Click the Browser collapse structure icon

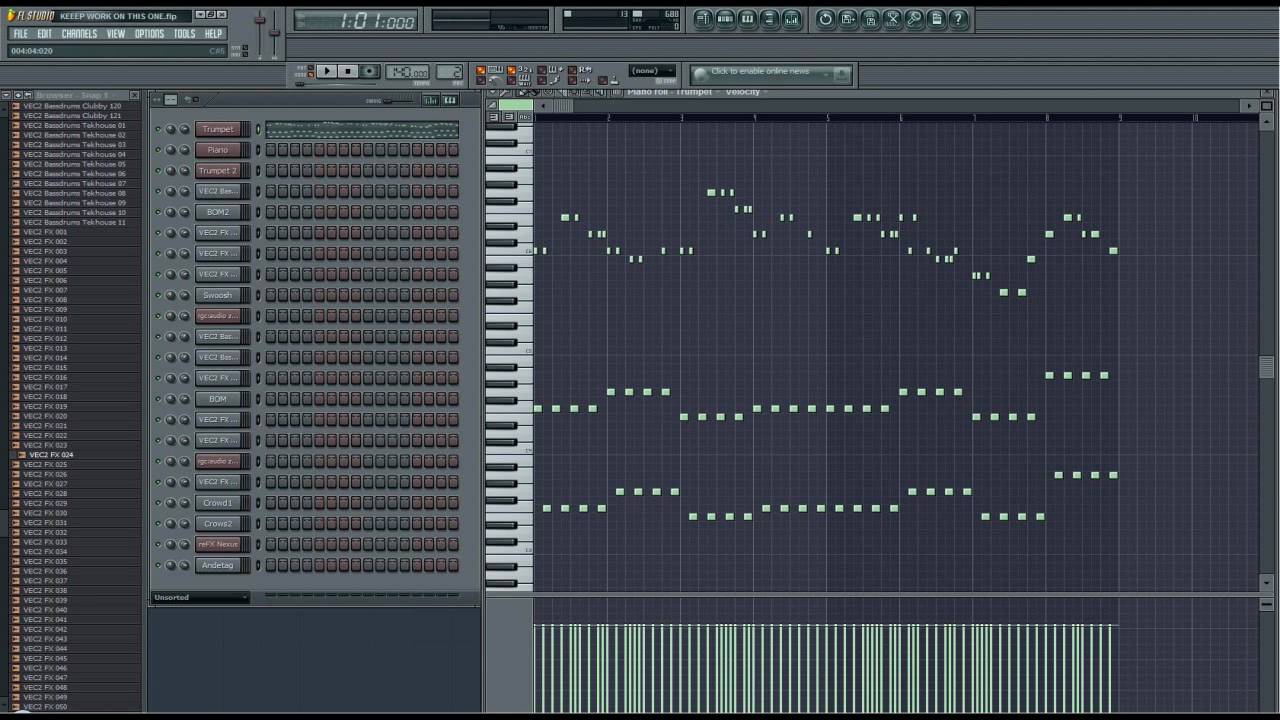tap(17, 95)
